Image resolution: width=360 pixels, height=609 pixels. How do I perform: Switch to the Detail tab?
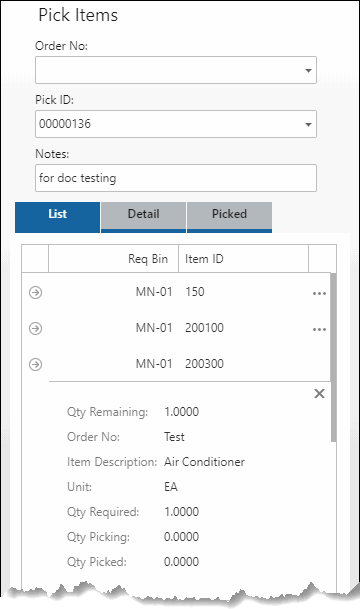coord(143,216)
